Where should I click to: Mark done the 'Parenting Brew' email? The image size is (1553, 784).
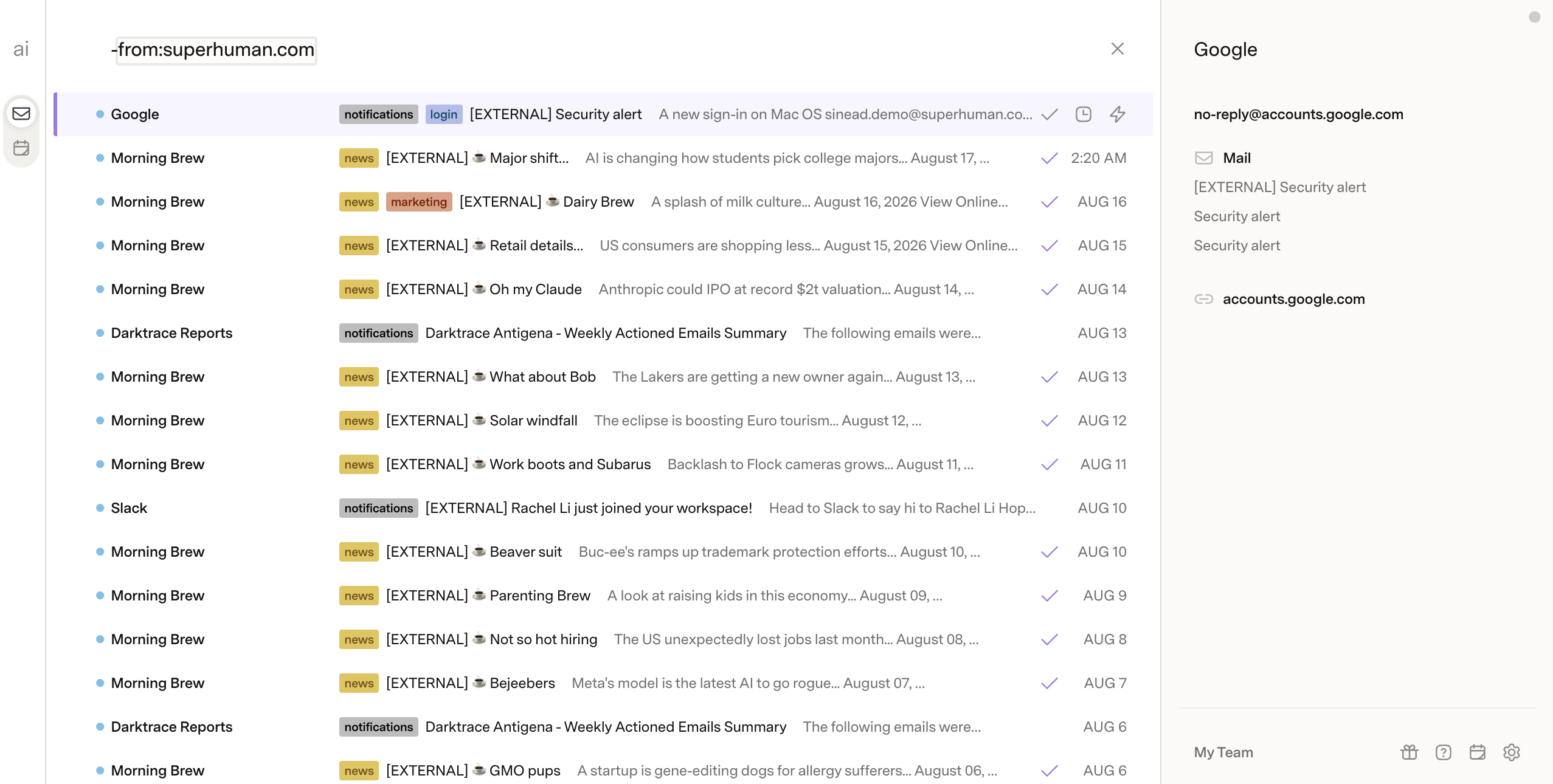click(1050, 596)
